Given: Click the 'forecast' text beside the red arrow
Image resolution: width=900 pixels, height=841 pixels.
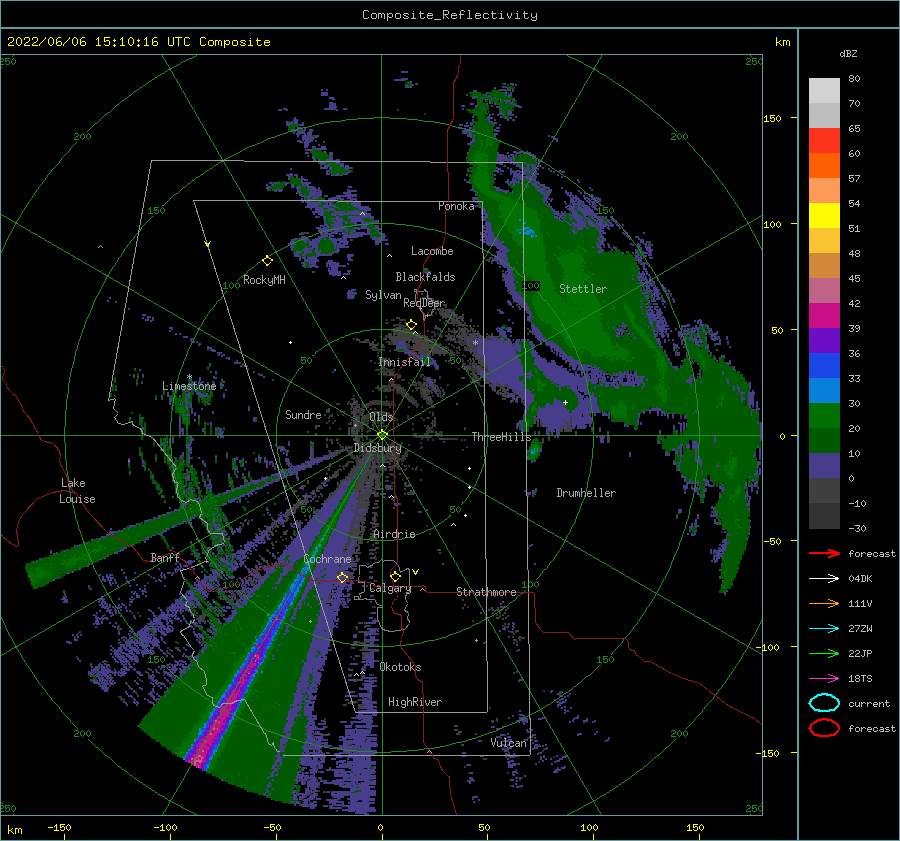Looking at the screenshot, I should tap(872, 553).
